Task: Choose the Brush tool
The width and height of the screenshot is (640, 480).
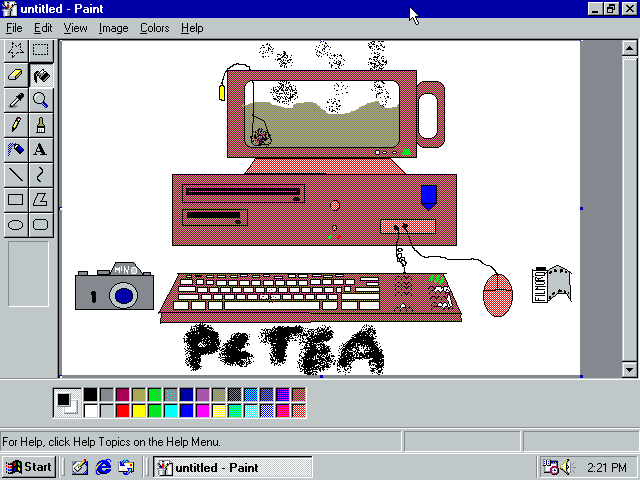Action: 41,125
